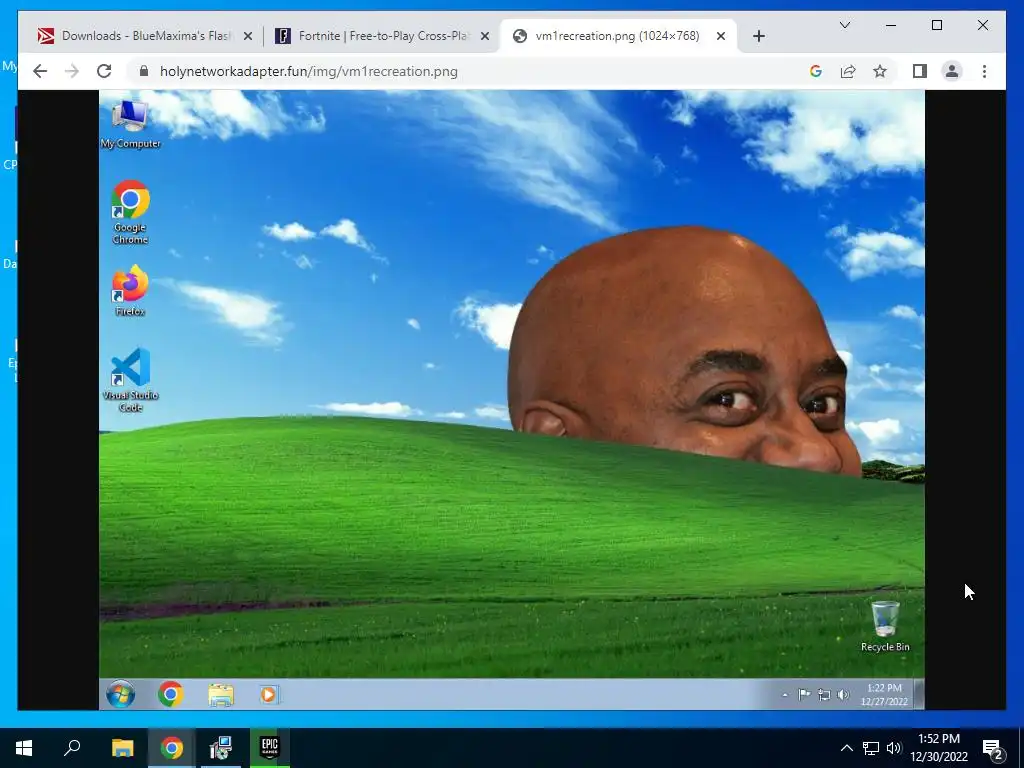Click the folder taskbar icon inside the image

click(x=221, y=694)
